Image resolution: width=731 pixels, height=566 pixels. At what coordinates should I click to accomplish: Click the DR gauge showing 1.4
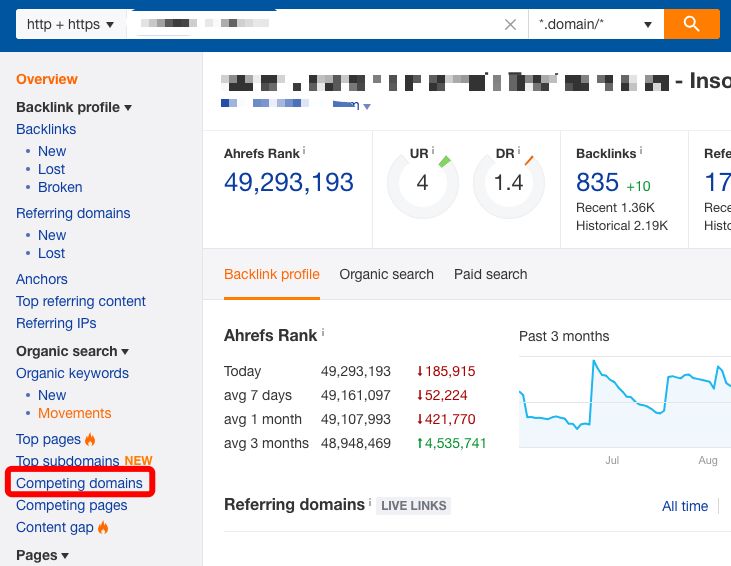point(509,185)
